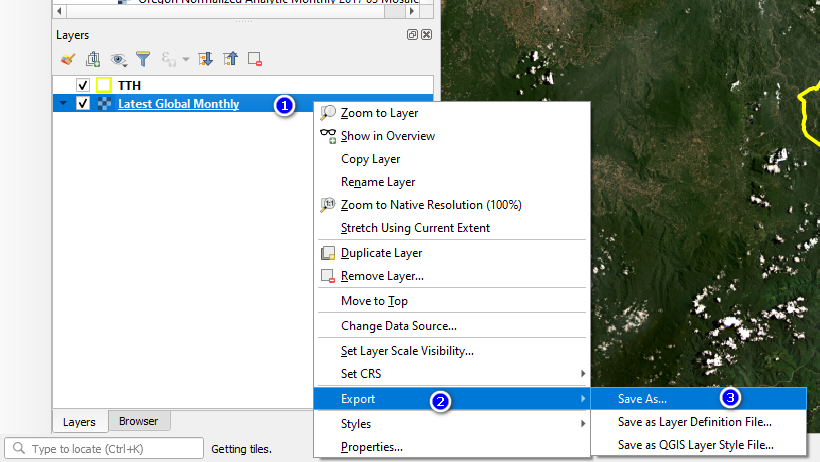The height and width of the screenshot is (462, 820).
Task: Choose Set Layer Scale Visibility...
Action: 452,351
